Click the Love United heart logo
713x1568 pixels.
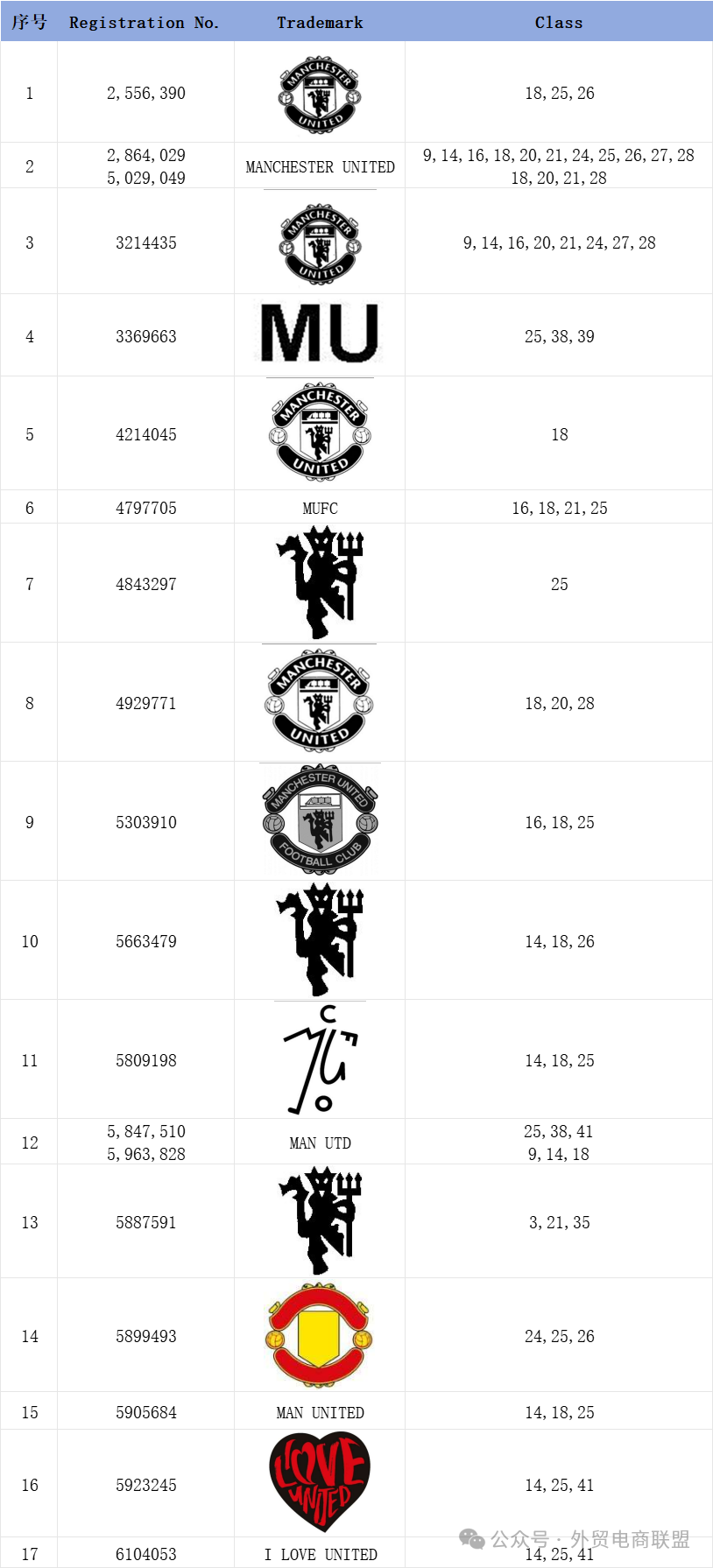320,1483
